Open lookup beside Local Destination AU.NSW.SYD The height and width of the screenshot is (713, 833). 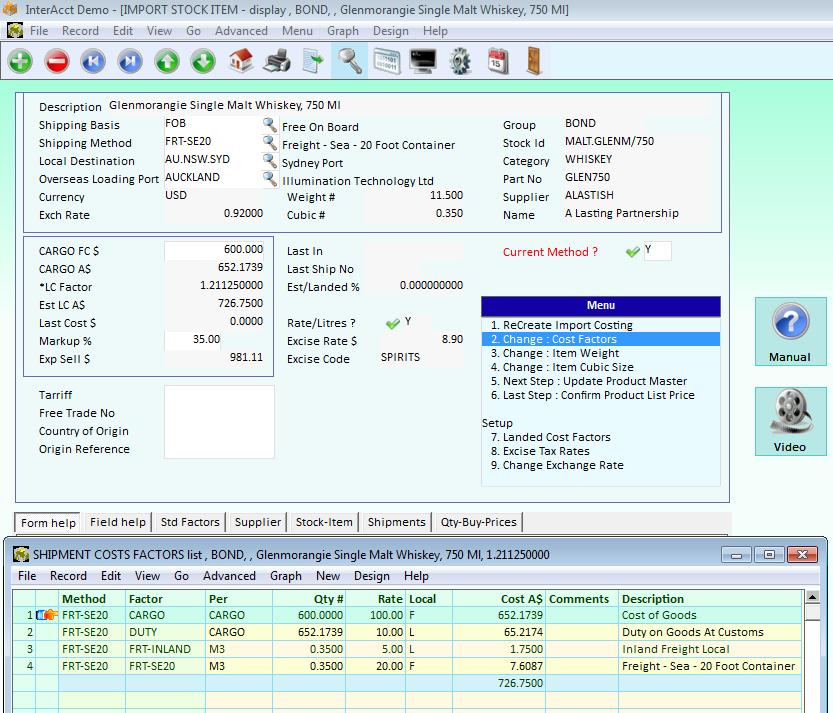(x=270, y=161)
